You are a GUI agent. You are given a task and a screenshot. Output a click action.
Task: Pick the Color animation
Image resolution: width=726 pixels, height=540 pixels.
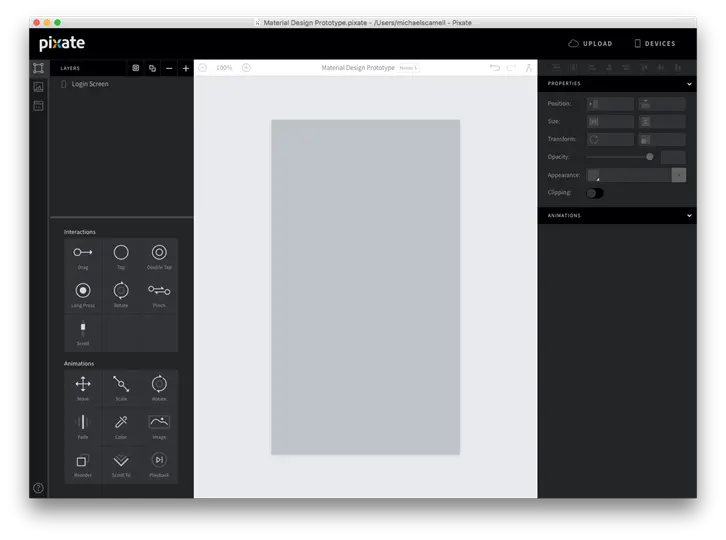pos(121,427)
